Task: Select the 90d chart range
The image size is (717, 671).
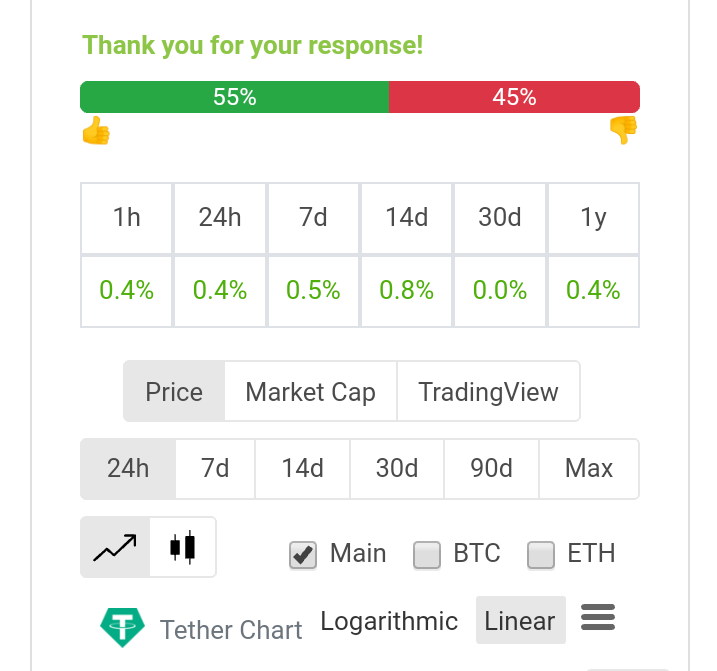Action: [x=492, y=469]
